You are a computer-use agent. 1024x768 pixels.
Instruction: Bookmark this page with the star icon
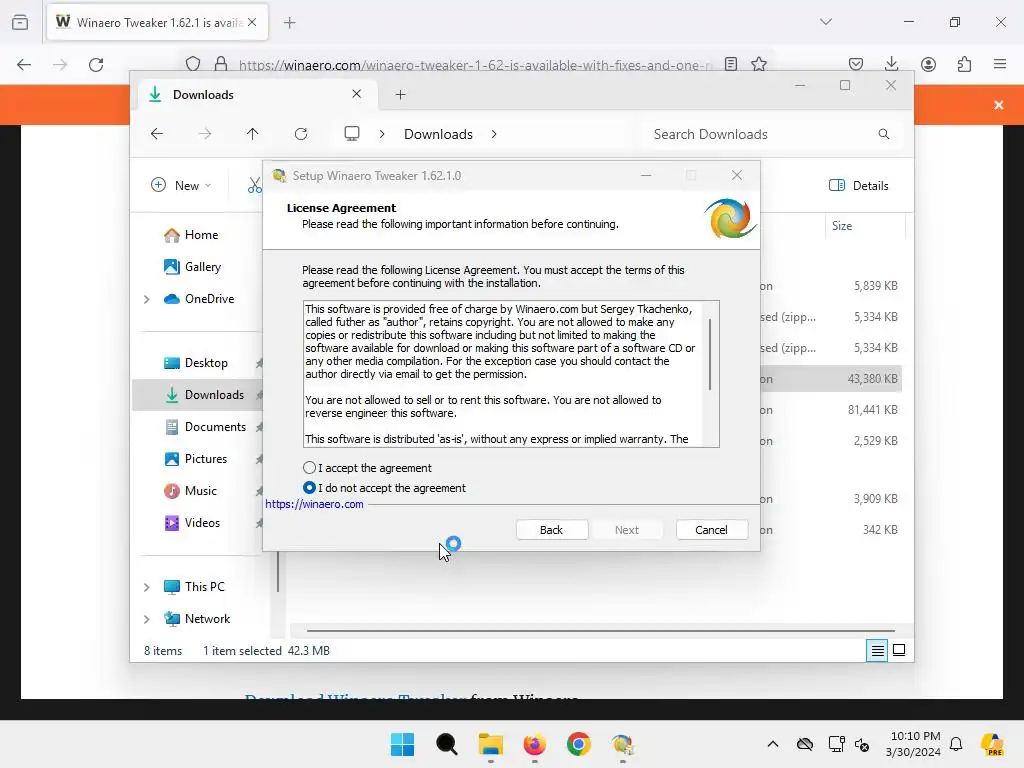759,64
